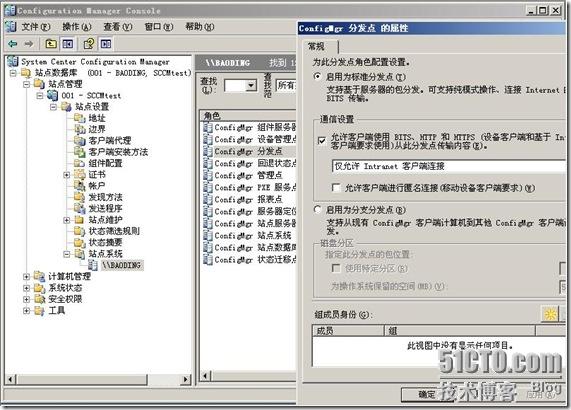Expand the 安全权限 tree node

click(x=27, y=299)
